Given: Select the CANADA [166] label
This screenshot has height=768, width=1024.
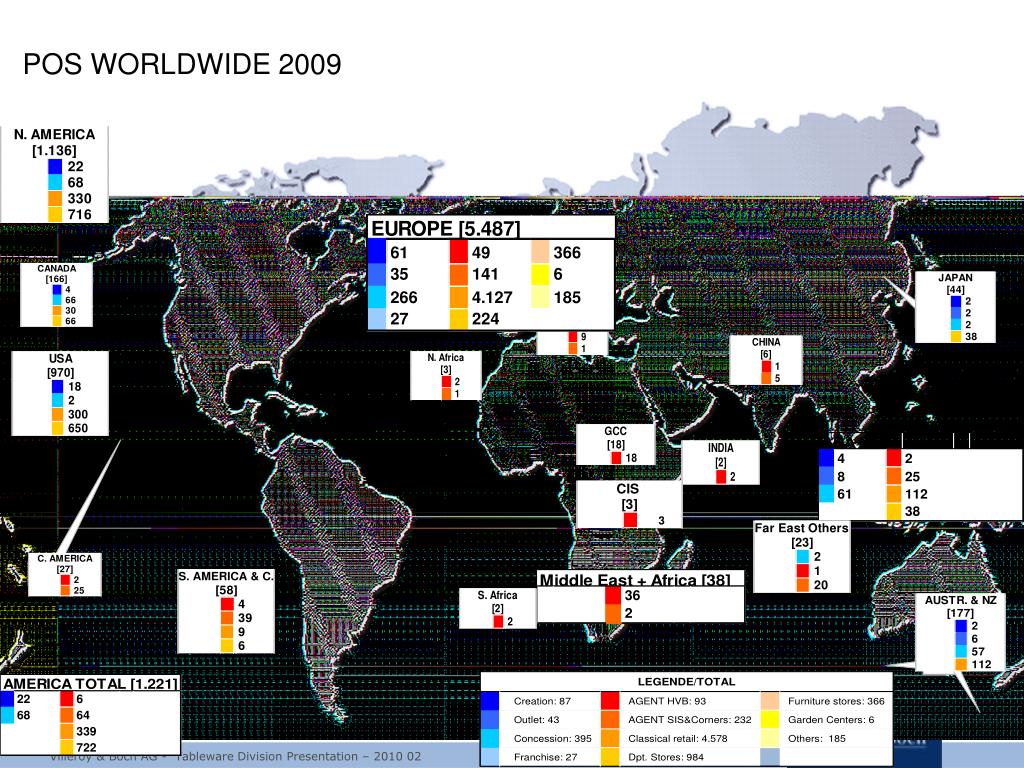Looking at the screenshot, I should tap(56, 274).
